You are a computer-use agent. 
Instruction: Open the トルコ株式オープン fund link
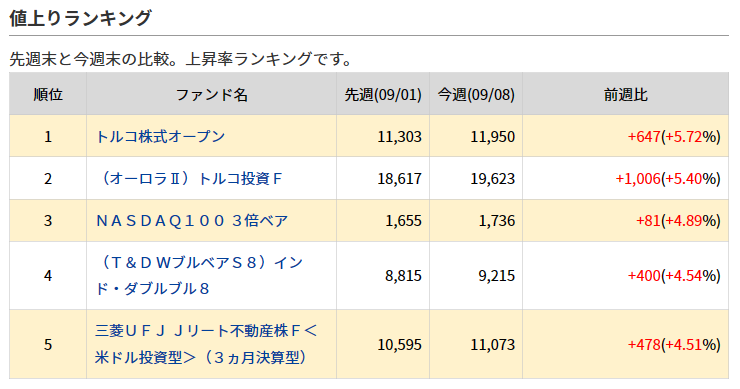click(160, 136)
